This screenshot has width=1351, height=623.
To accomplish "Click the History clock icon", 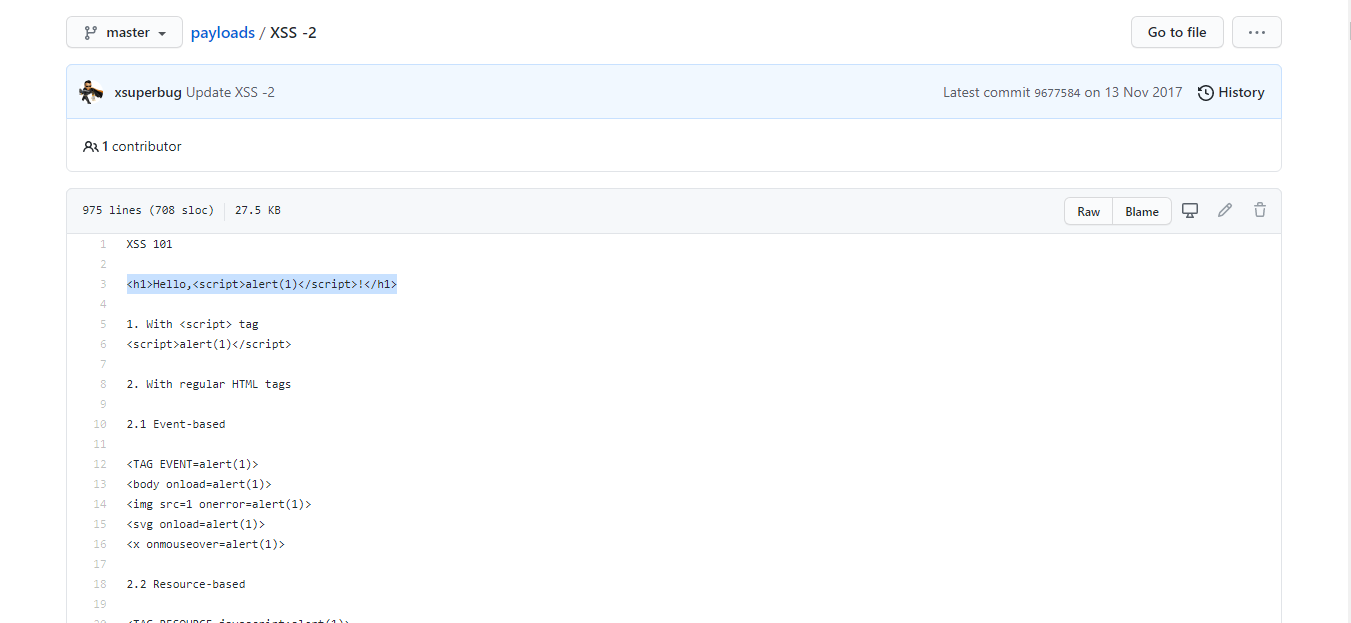I will [1206, 93].
